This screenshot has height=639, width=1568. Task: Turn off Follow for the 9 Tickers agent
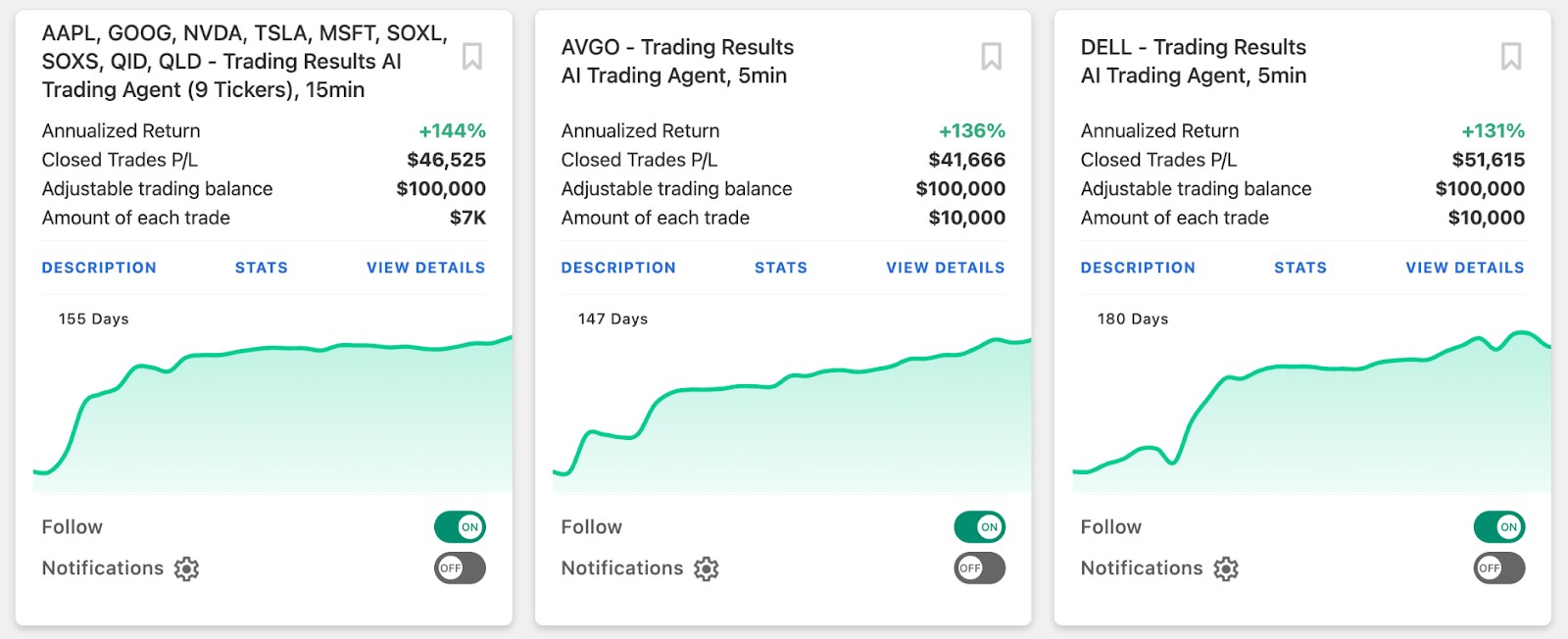click(x=460, y=527)
